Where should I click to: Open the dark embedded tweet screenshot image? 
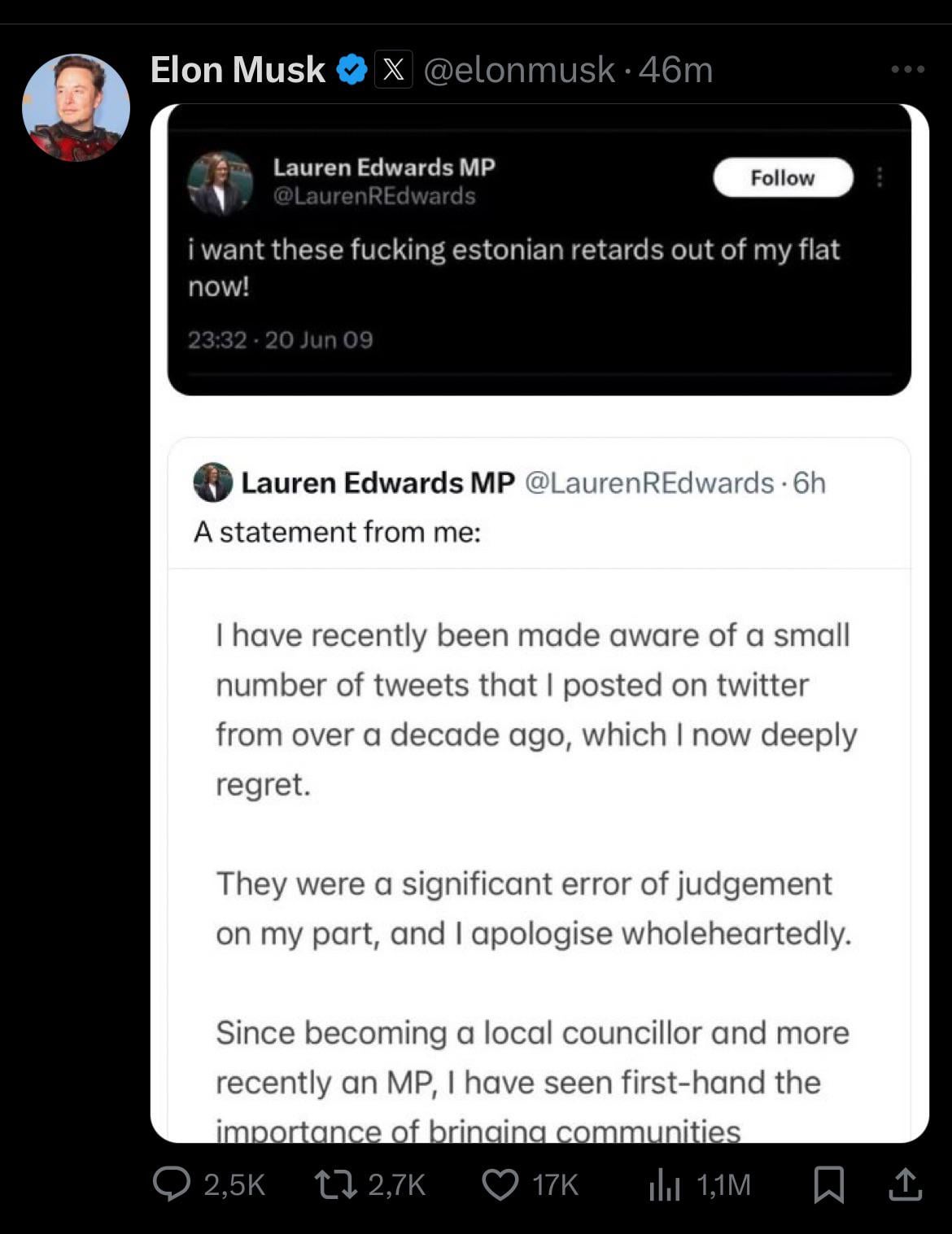click(x=539, y=250)
